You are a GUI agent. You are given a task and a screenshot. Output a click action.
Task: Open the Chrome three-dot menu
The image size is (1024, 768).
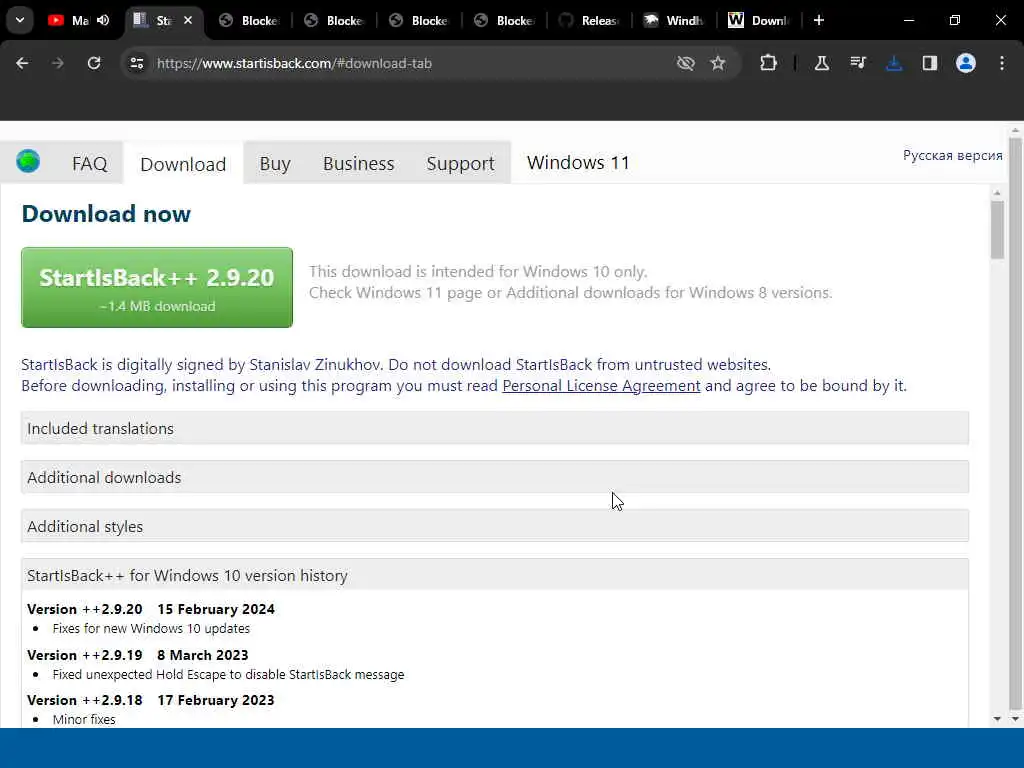[1002, 63]
